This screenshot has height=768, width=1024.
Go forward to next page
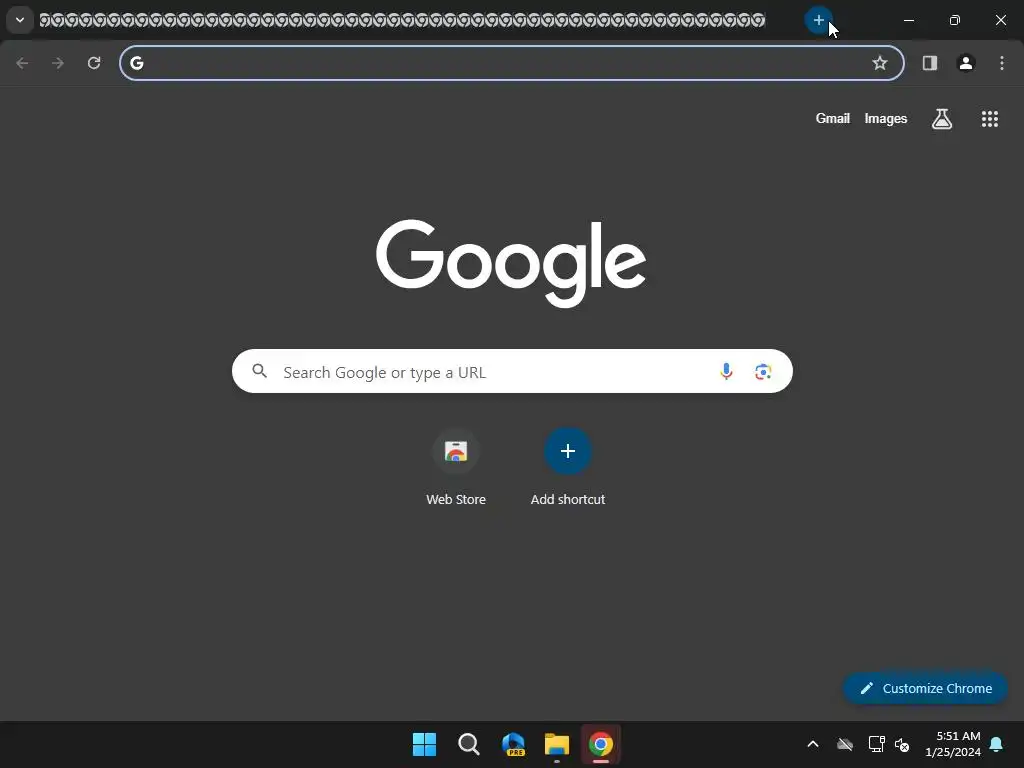point(58,63)
